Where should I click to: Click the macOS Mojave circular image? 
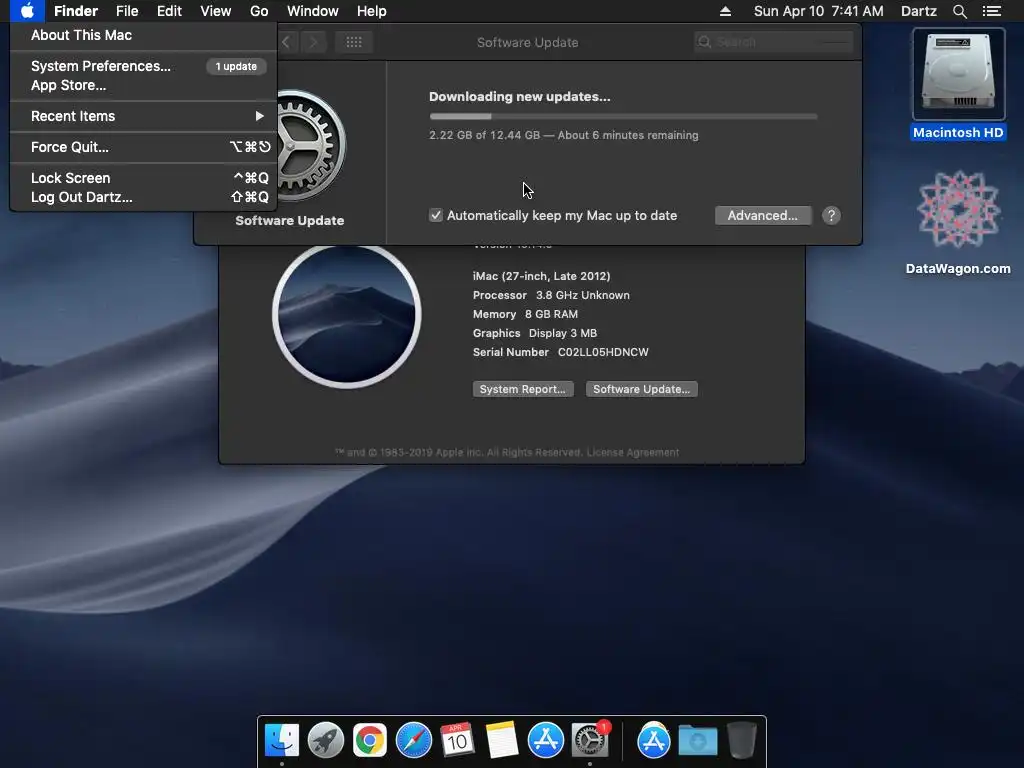(346, 316)
